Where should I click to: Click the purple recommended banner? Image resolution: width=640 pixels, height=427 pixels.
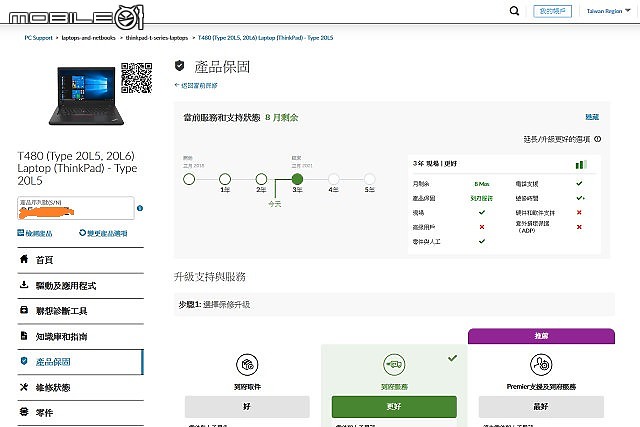tap(541, 336)
